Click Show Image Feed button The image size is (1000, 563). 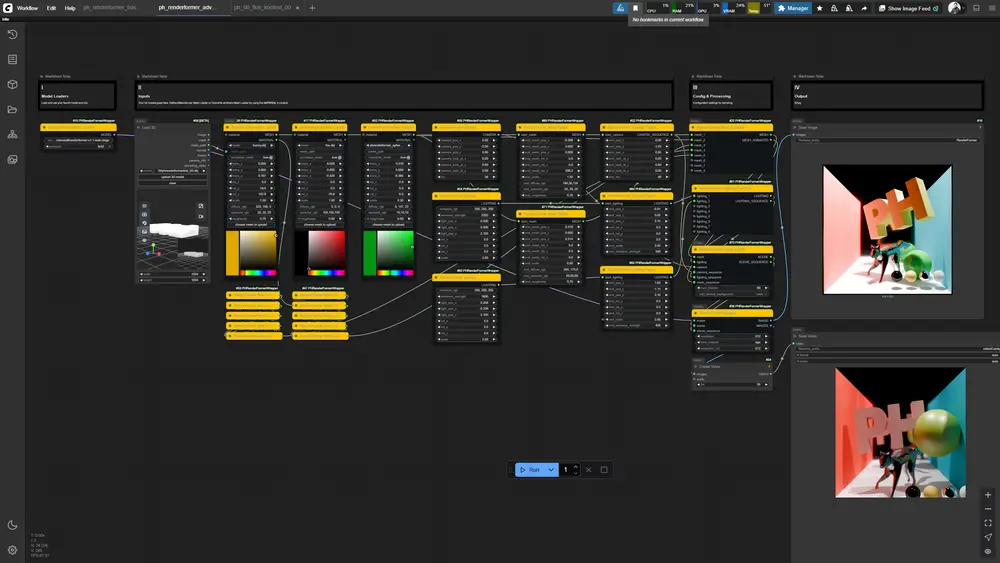tap(909, 8)
